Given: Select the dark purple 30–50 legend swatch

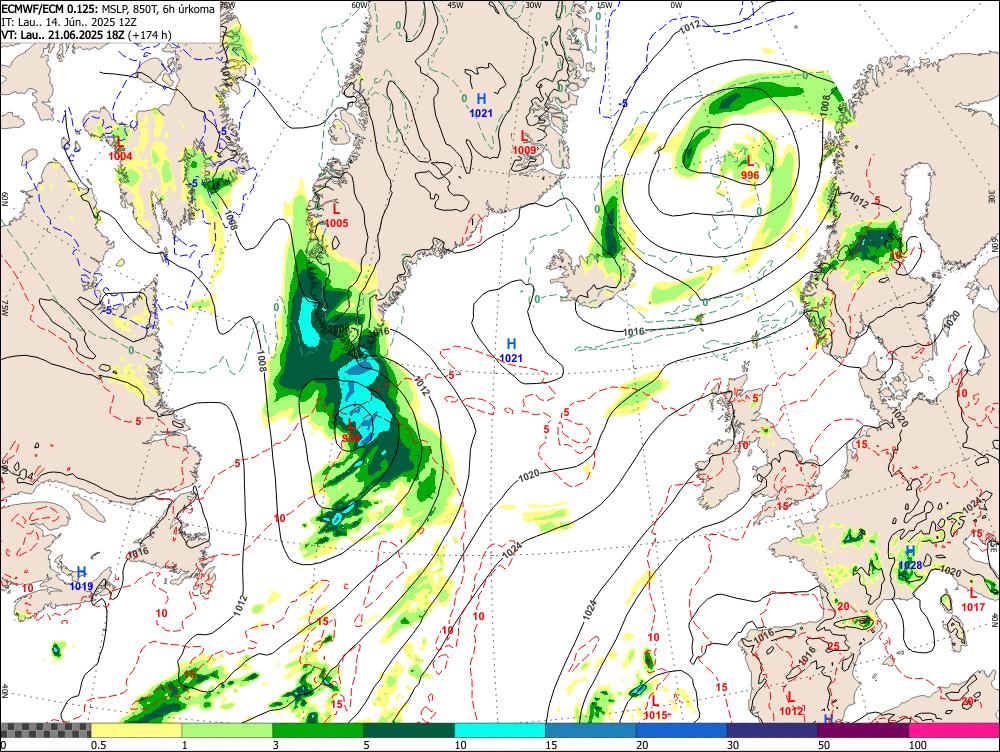Looking at the screenshot, I should 772,730.
